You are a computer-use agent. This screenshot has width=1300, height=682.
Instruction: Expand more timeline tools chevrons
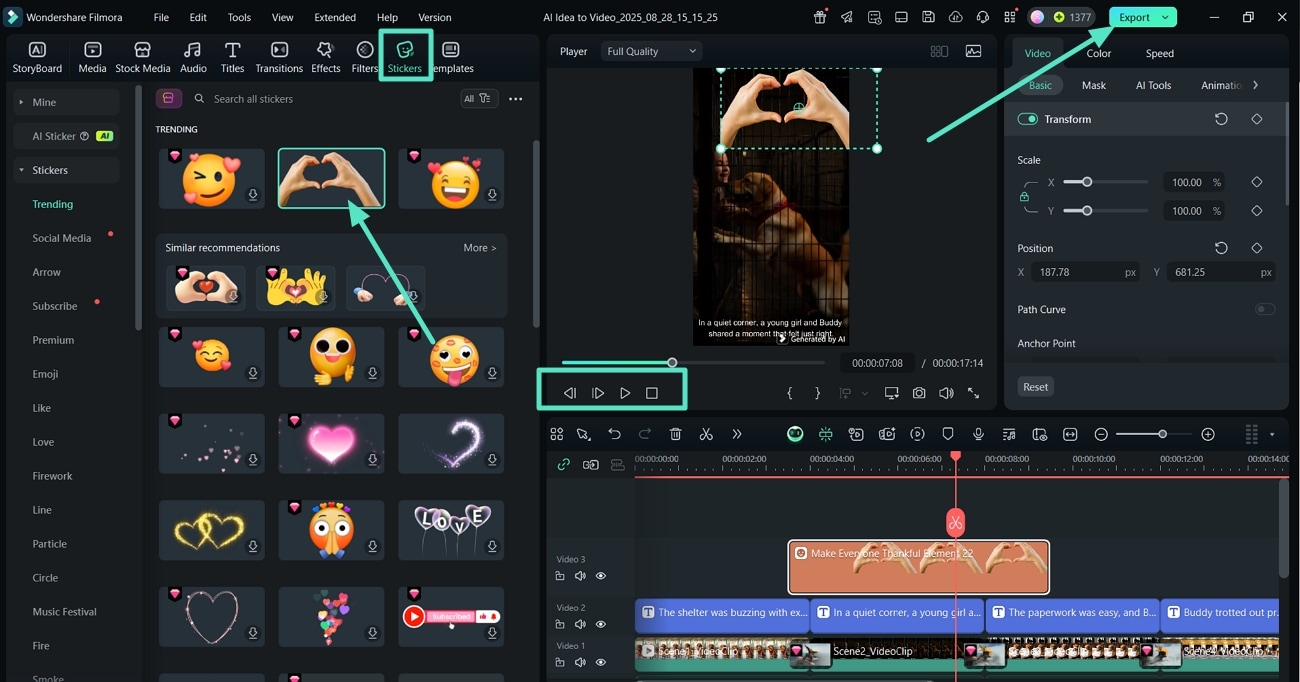[x=737, y=434]
